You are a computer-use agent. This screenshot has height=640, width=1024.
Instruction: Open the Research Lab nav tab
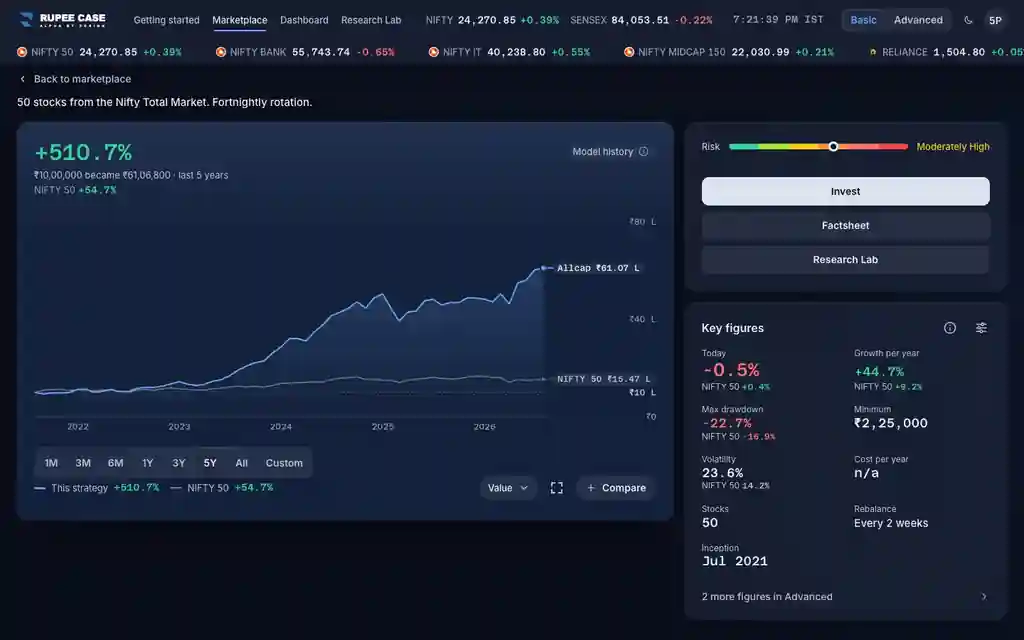click(x=371, y=20)
